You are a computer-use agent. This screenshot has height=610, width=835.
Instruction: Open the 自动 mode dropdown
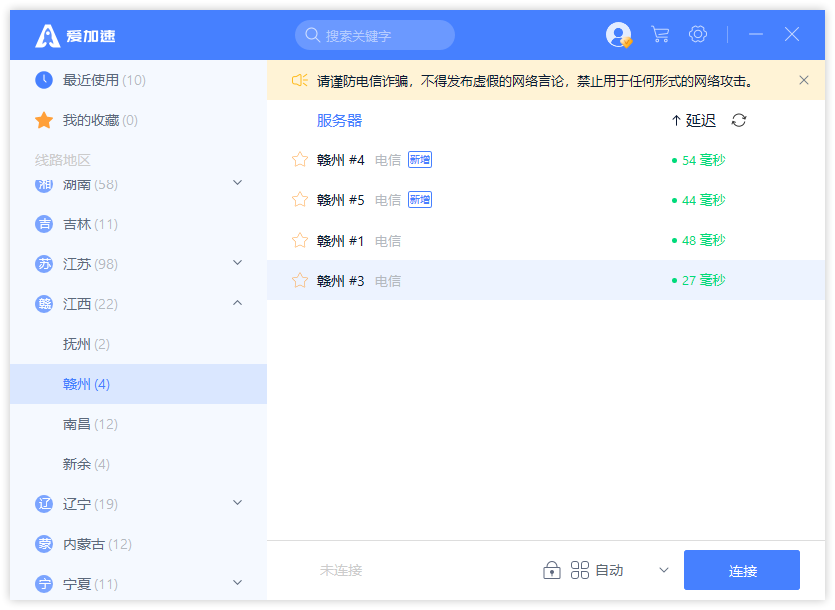663,570
